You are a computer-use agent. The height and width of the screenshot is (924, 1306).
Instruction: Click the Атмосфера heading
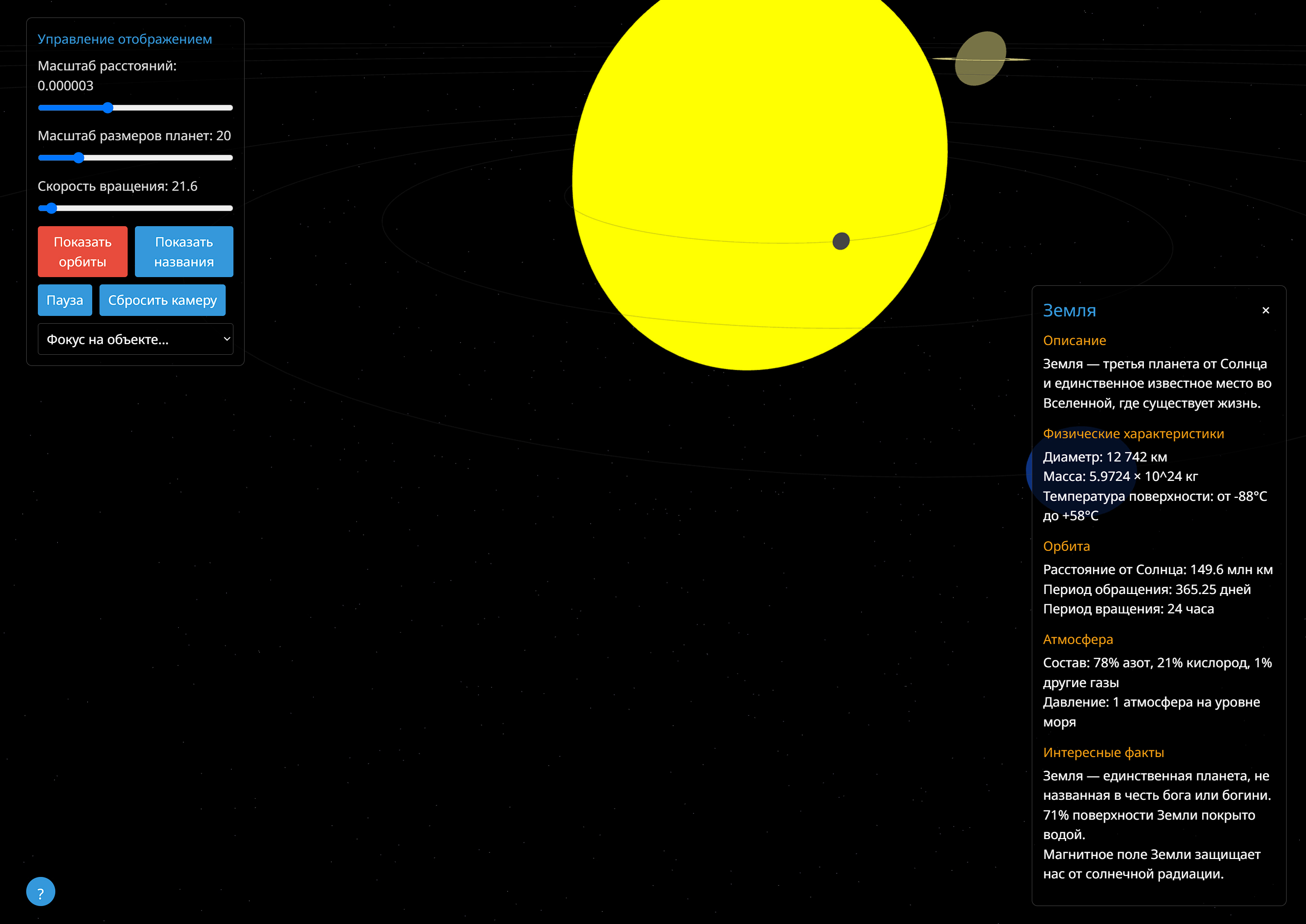[x=1078, y=640]
